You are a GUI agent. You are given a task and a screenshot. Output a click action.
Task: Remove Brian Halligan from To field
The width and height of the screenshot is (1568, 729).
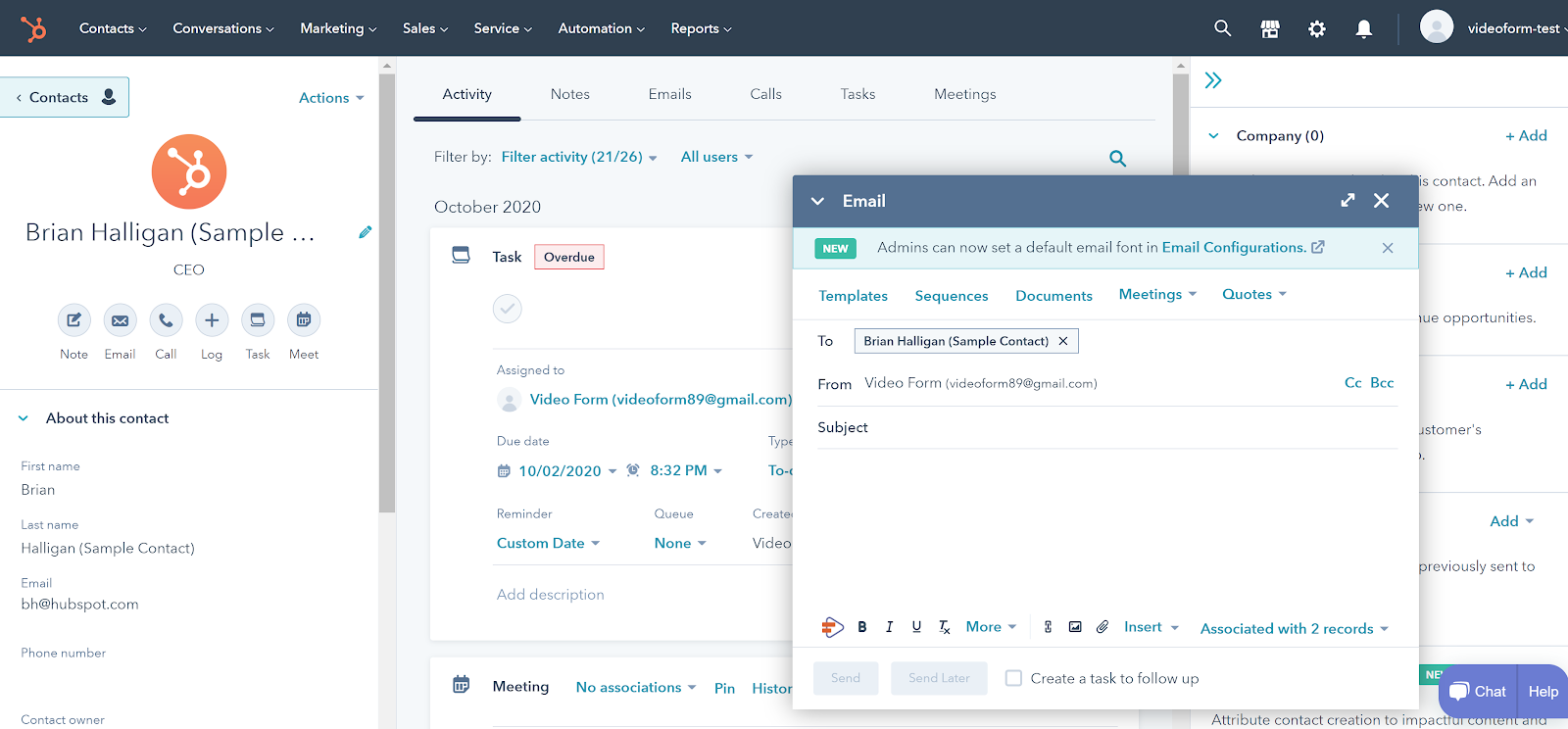[1063, 341]
